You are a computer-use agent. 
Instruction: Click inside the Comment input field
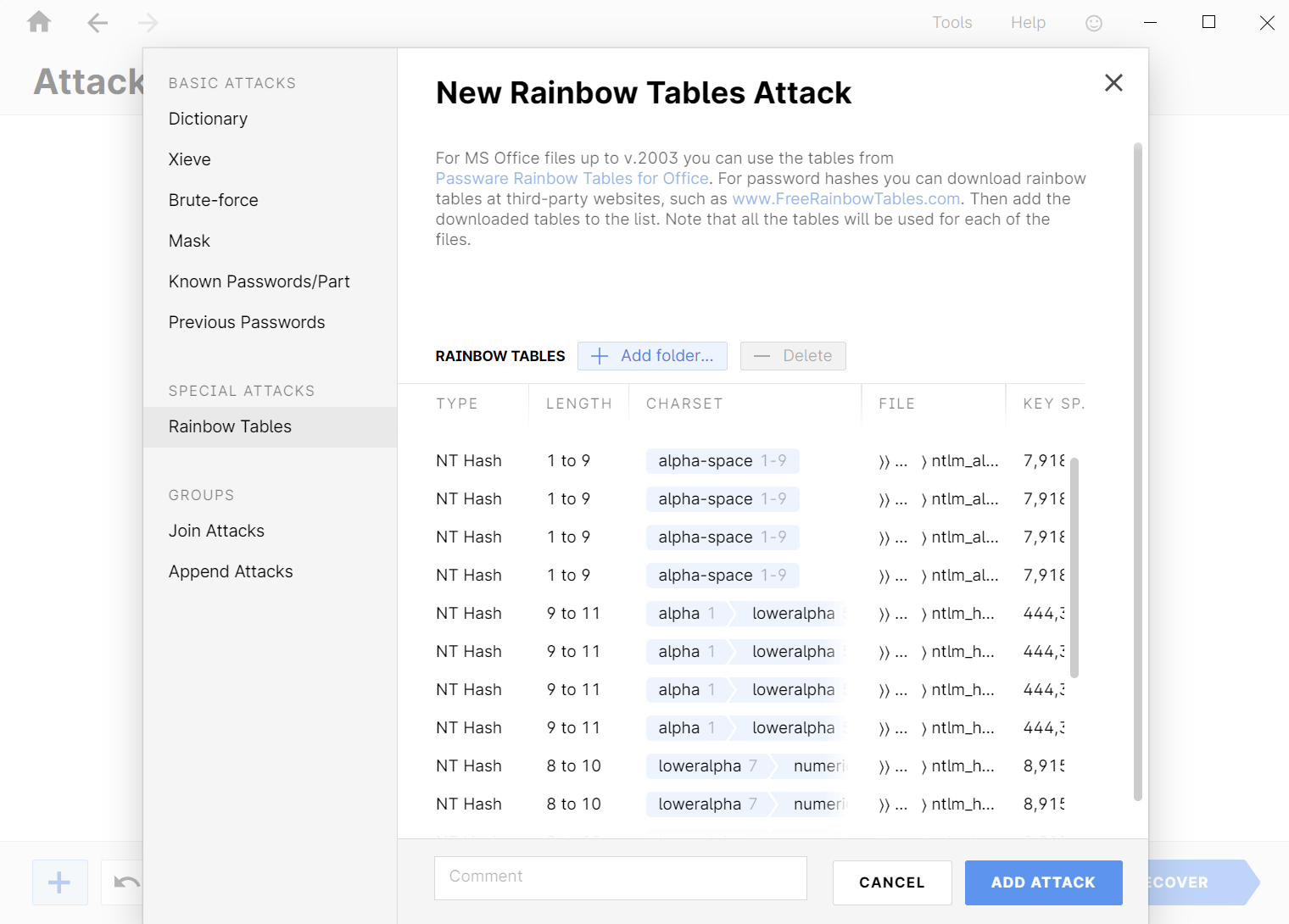point(620,877)
